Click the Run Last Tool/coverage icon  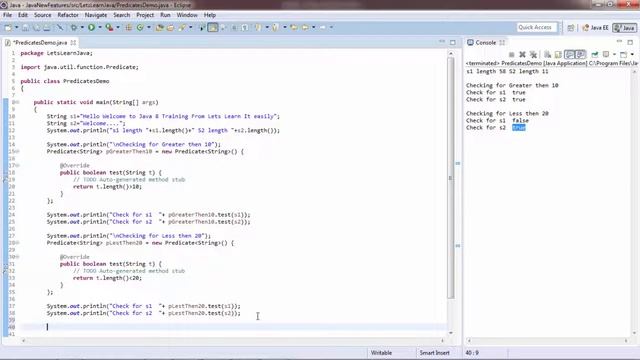109,27
